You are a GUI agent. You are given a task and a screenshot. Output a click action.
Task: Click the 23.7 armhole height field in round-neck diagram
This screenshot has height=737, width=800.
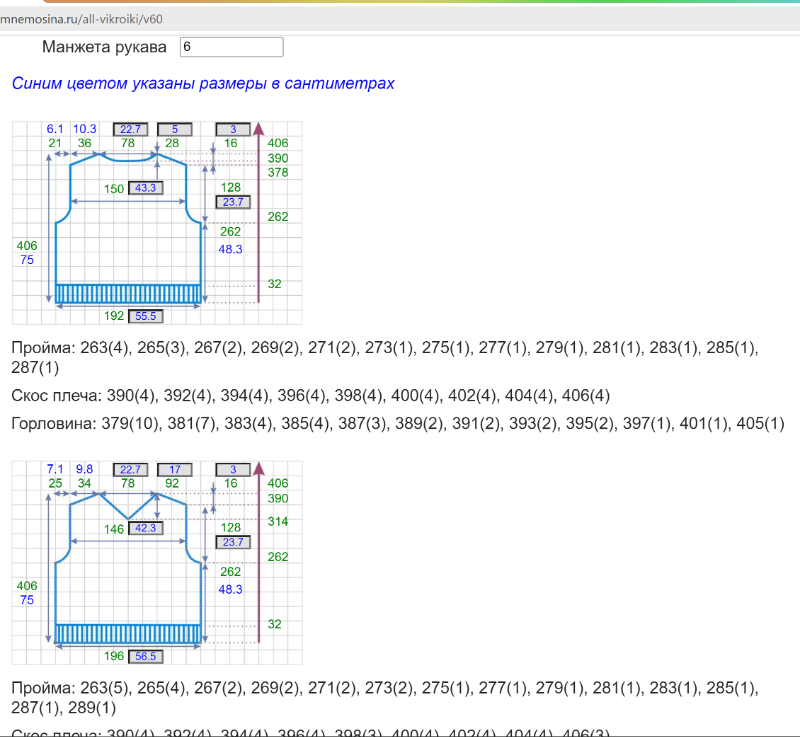tap(233, 202)
